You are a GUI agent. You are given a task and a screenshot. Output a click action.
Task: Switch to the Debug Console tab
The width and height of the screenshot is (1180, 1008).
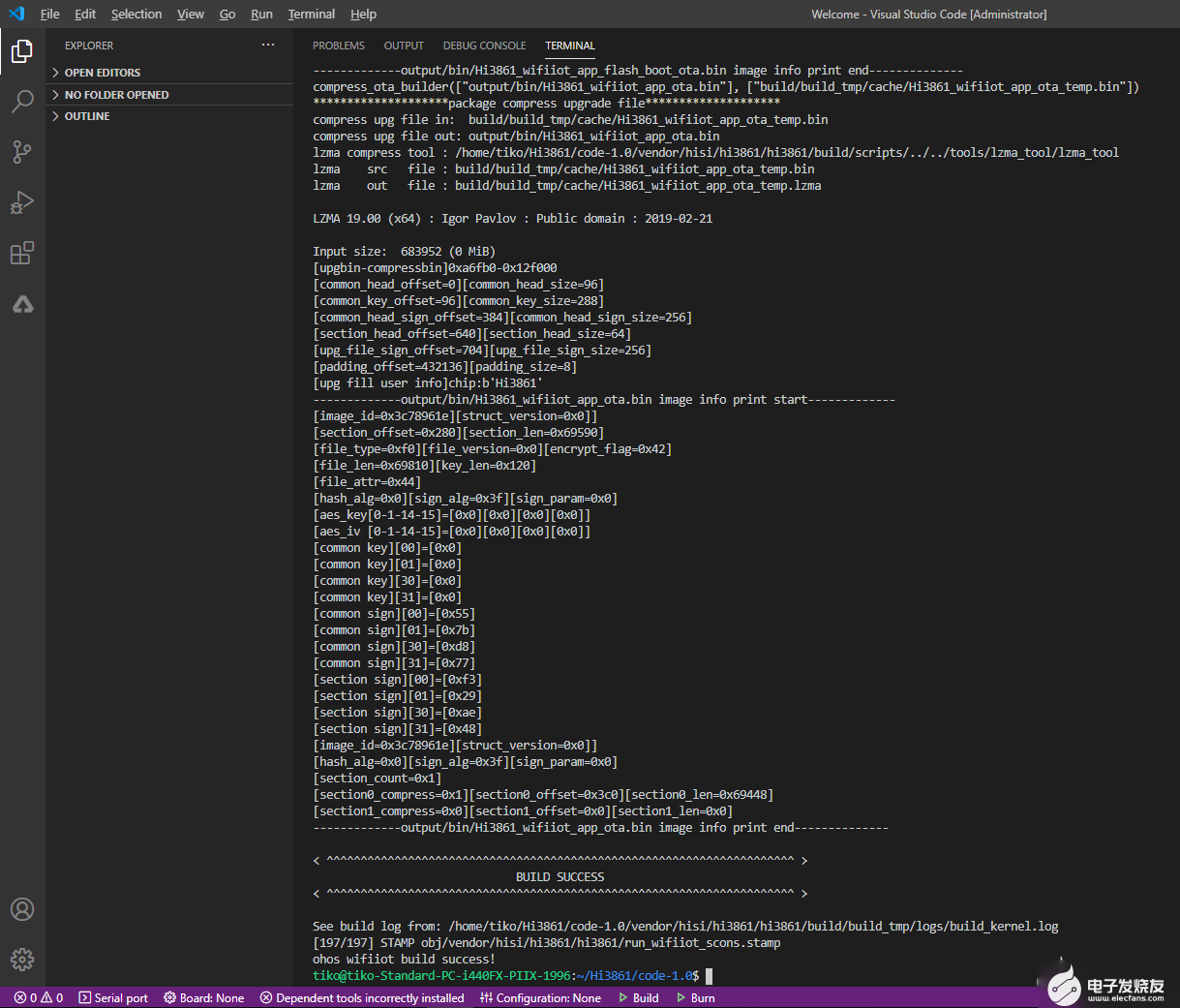[x=484, y=46]
